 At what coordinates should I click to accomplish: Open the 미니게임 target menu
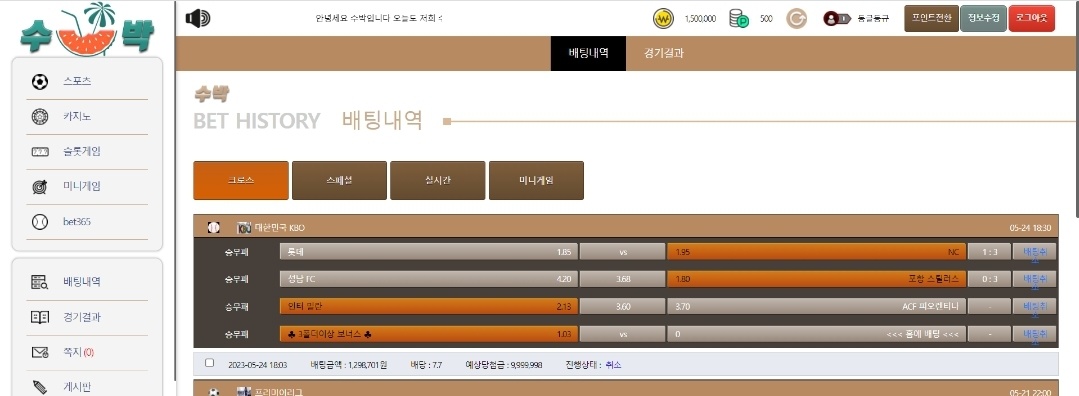tap(40, 187)
